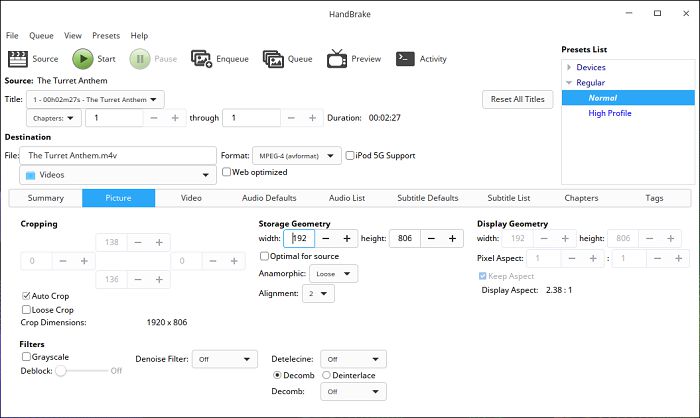Collapse the Regular presets tree group
This screenshot has height=418, width=700.
[569, 83]
